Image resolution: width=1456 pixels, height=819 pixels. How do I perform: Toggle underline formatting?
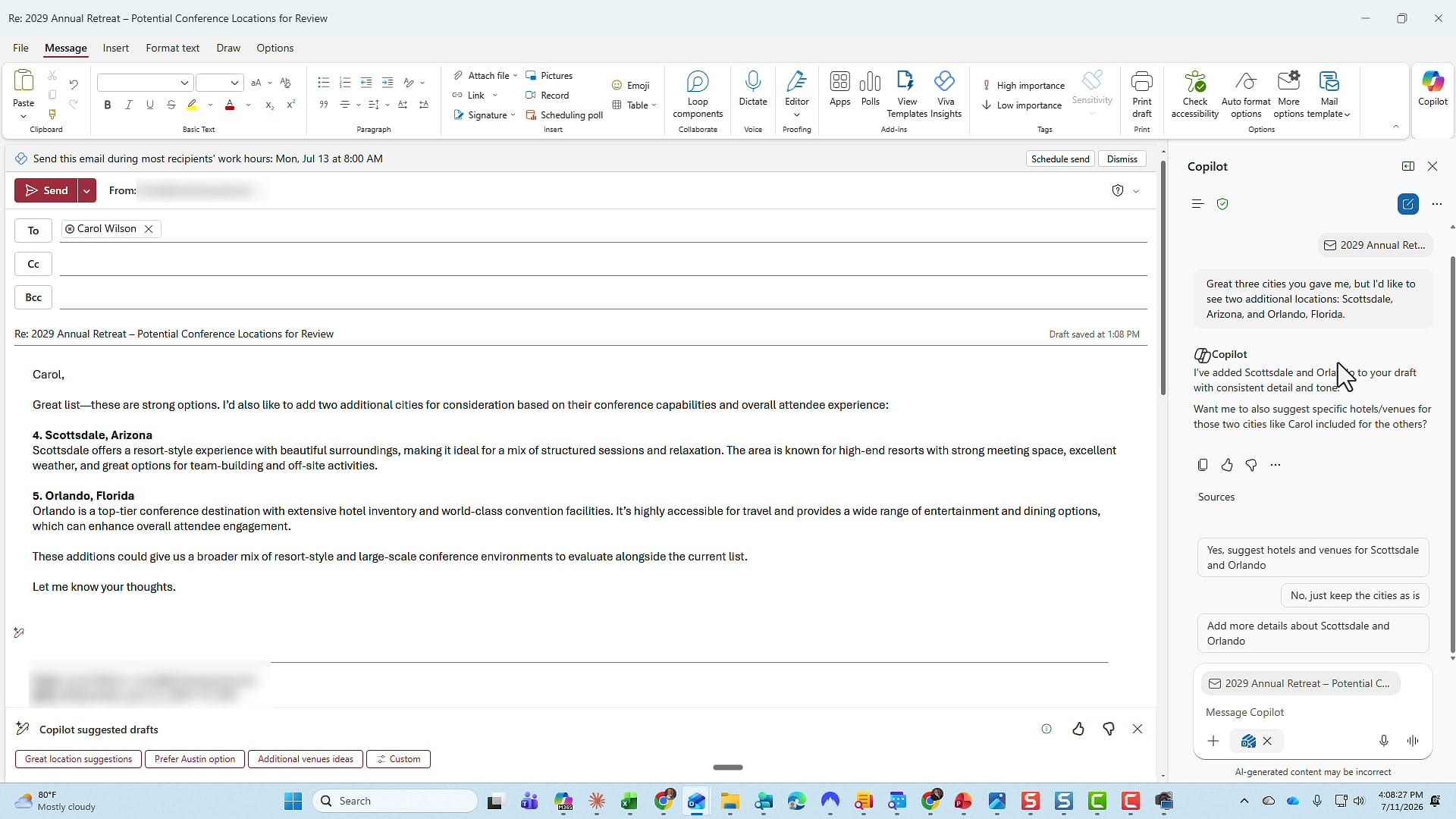click(x=149, y=105)
